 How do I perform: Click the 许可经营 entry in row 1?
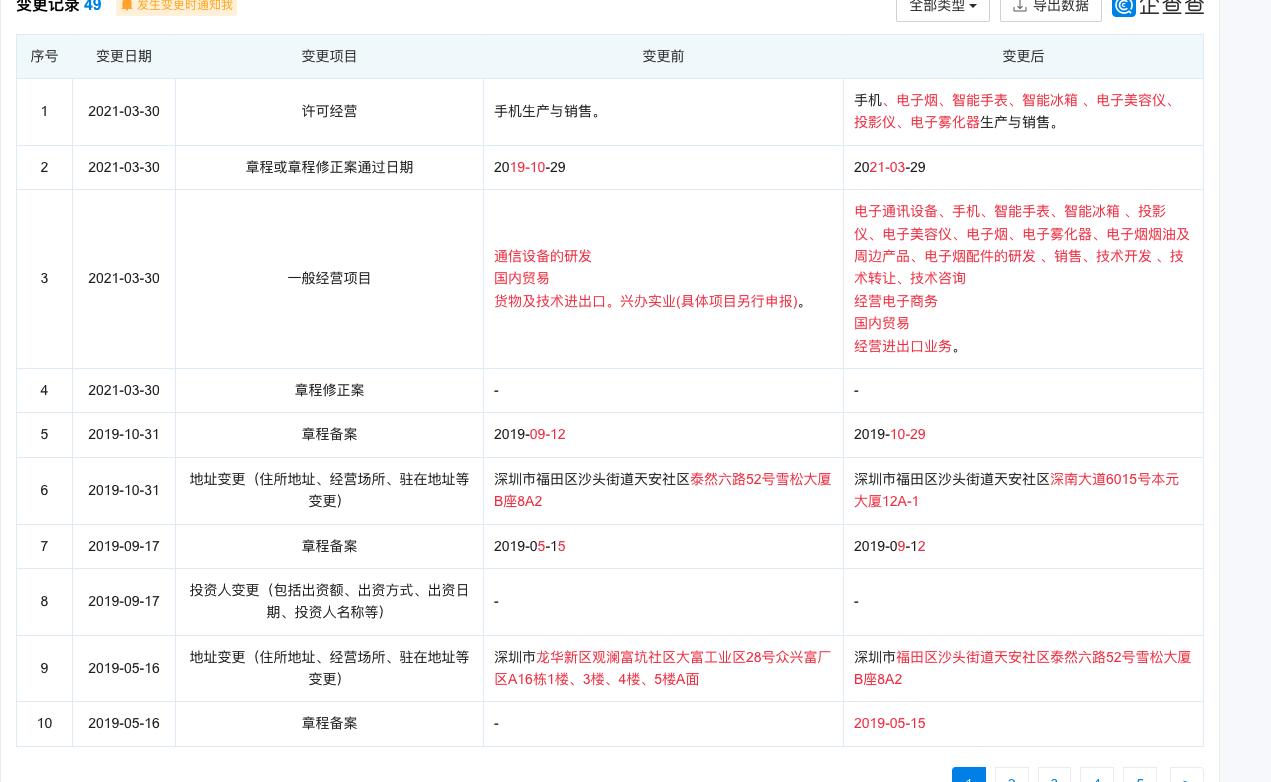pyautogui.click(x=329, y=111)
